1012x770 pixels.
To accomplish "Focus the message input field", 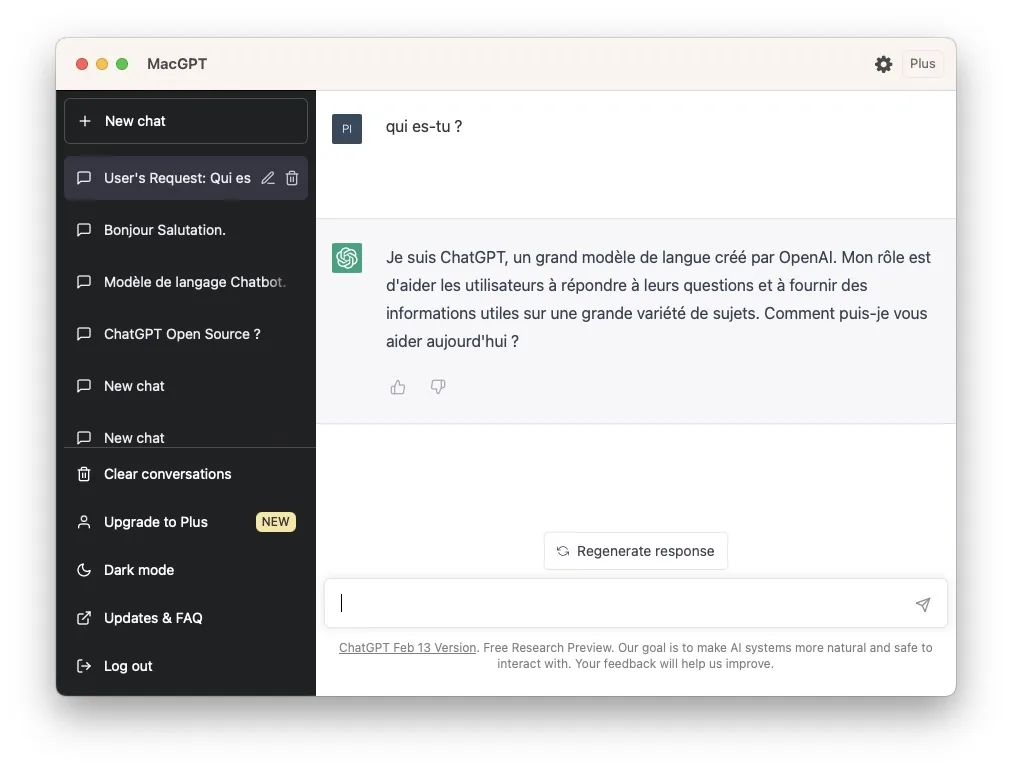I will [636, 603].
